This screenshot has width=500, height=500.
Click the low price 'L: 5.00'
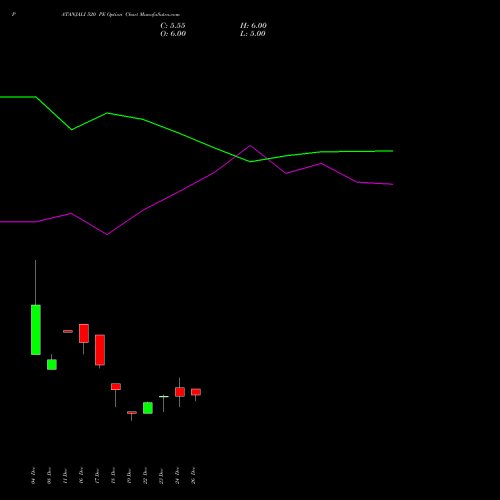[253, 34]
